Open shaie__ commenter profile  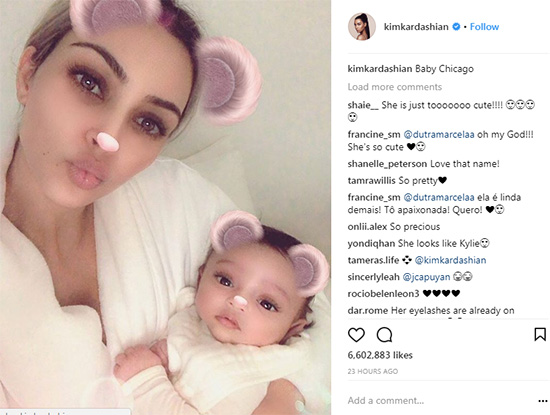(363, 105)
